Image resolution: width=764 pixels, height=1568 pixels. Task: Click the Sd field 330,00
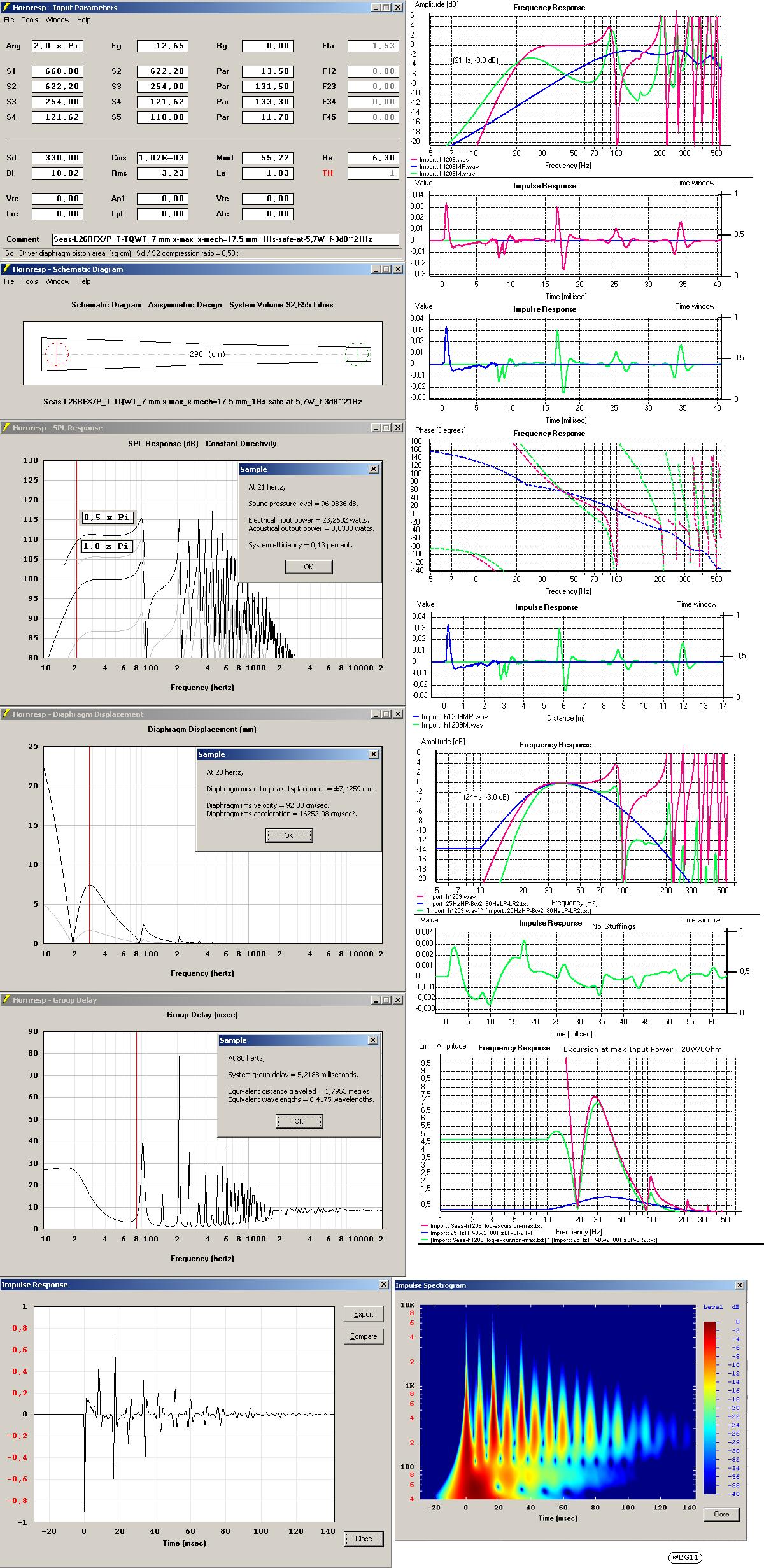57,158
